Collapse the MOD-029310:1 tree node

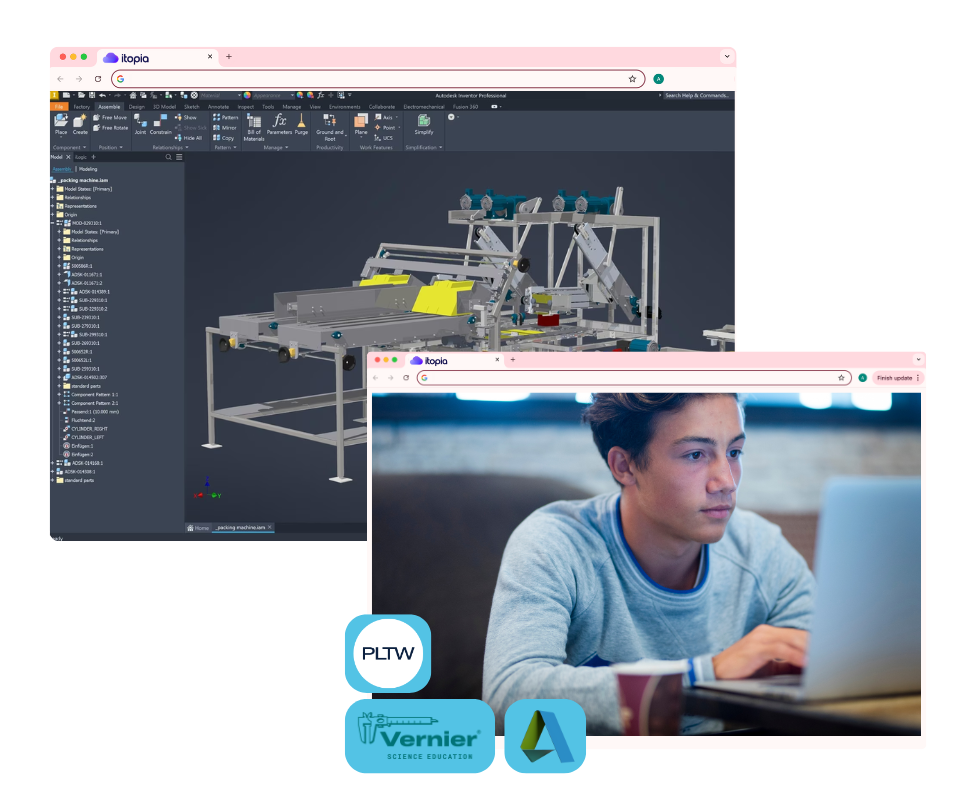[53, 223]
